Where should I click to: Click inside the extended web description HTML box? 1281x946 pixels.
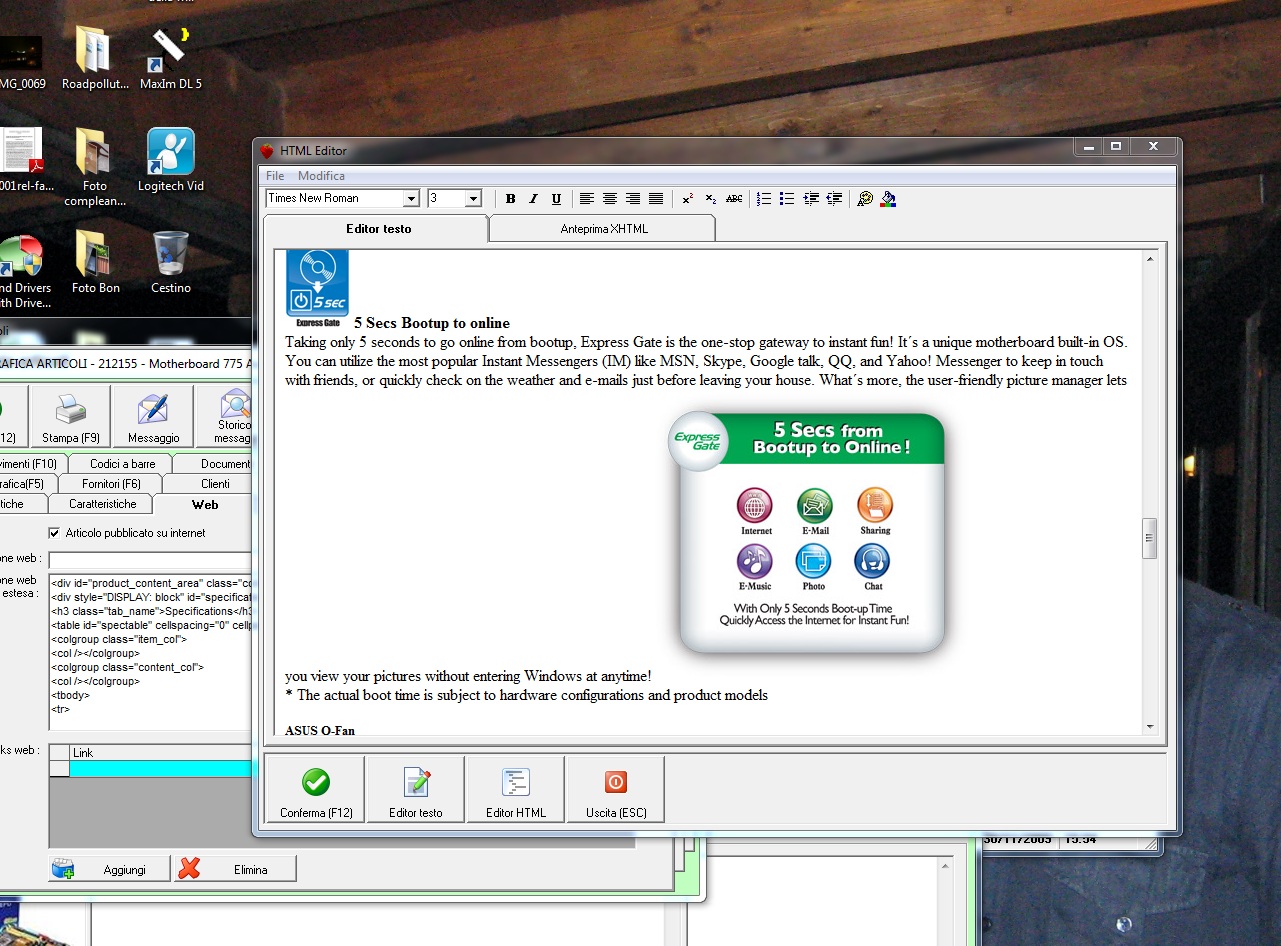(150, 653)
